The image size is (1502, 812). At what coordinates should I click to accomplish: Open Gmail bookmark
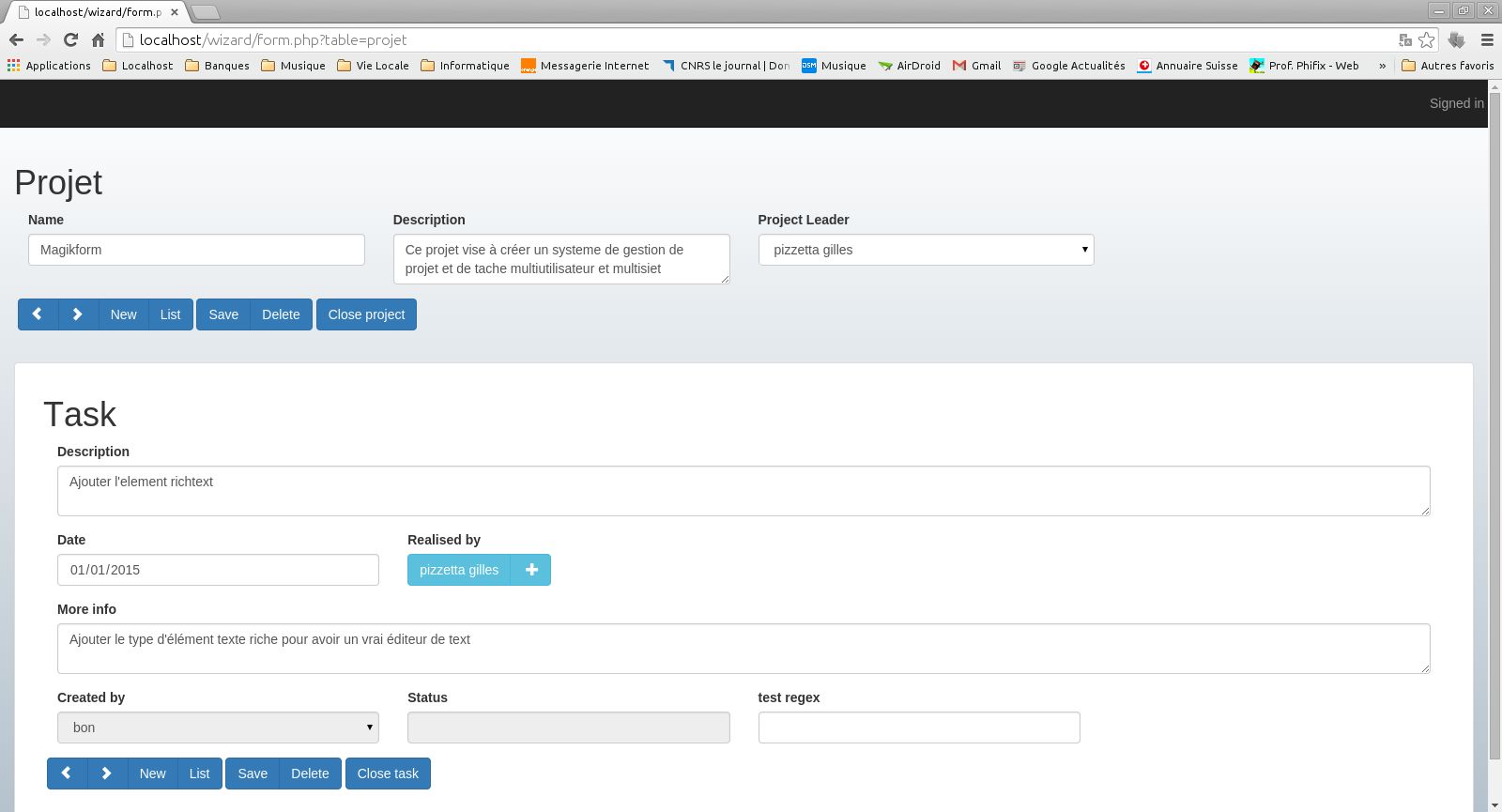pos(977,66)
